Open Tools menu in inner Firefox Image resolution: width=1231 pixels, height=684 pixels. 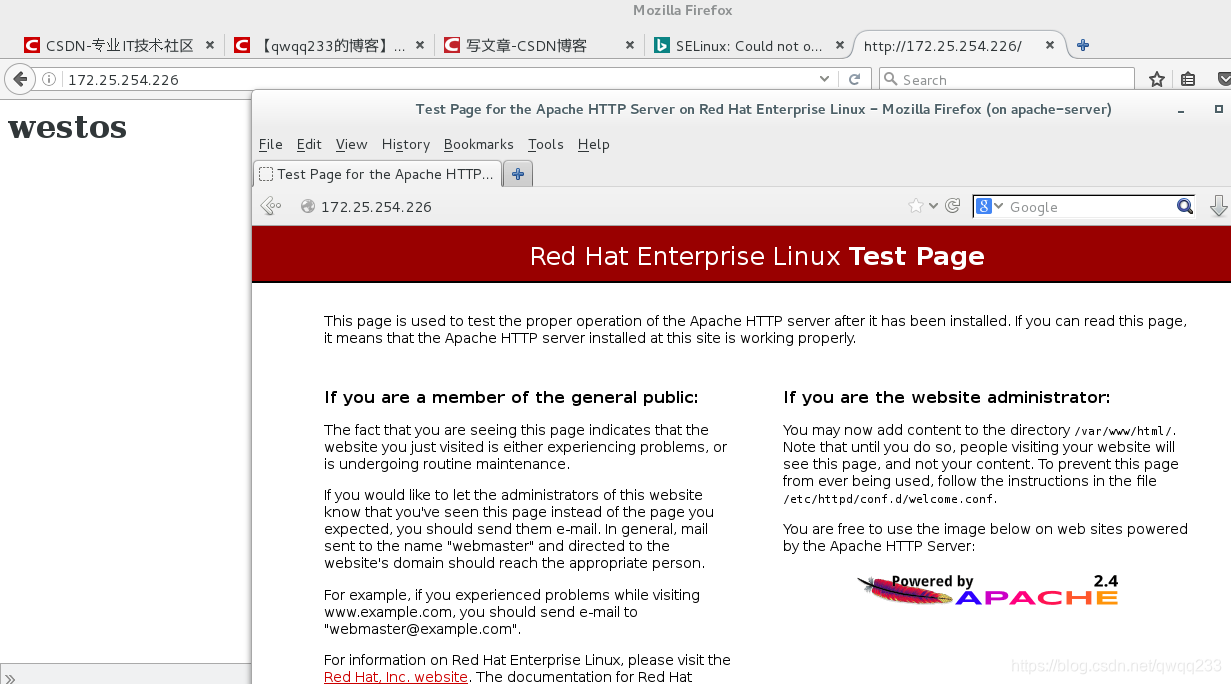click(546, 144)
